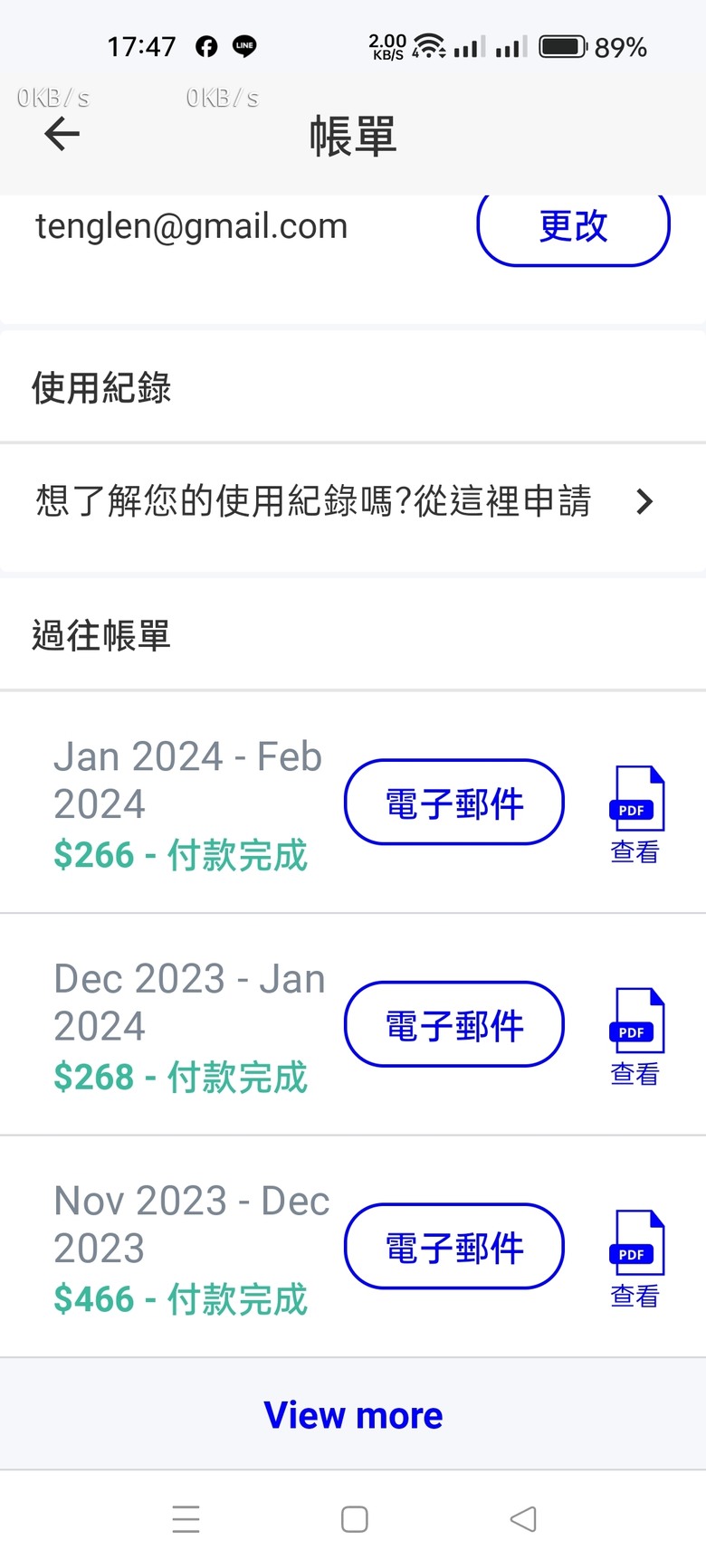The image size is (706, 1568).
Task: Expand the usage record request chevron
Action: [x=644, y=501]
